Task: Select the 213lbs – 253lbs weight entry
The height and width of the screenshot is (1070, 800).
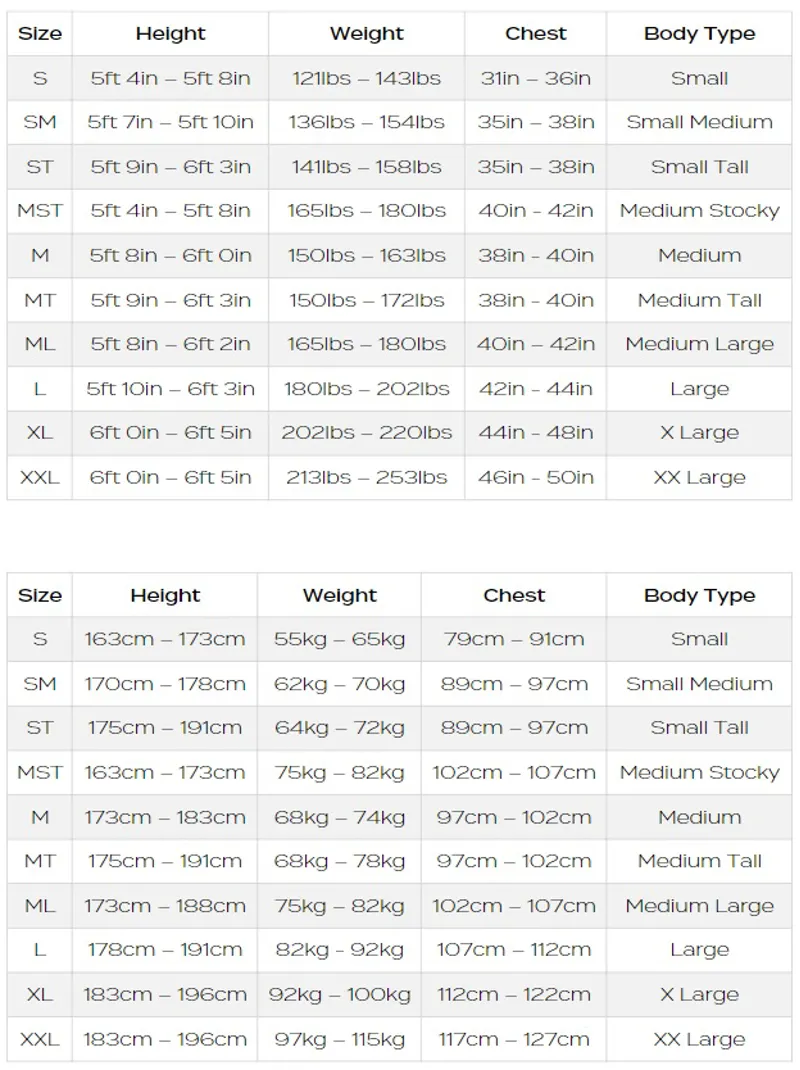Action: [x=366, y=477]
